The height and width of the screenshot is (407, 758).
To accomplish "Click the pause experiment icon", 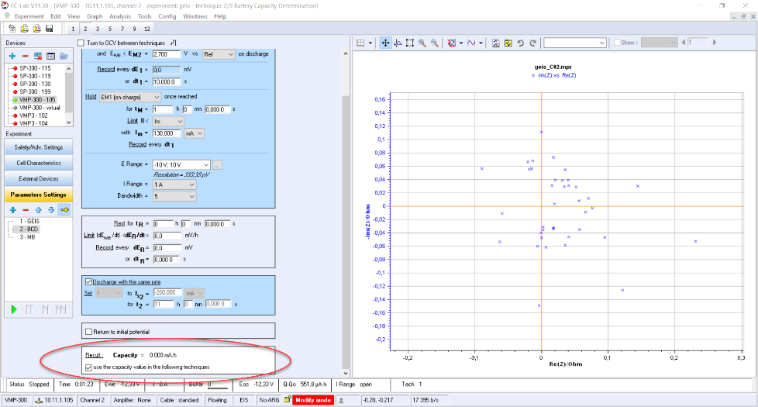I will pos(29,309).
